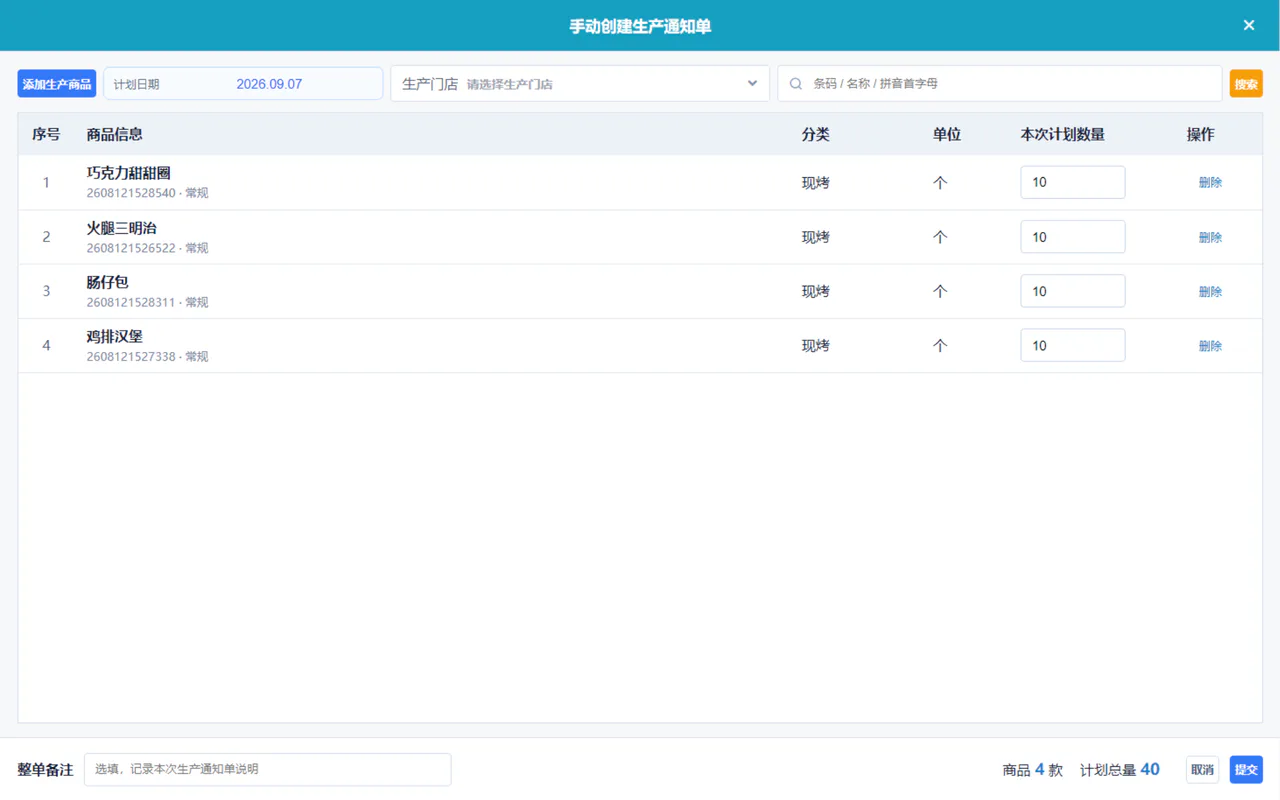This screenshot has width=1280, height=800.
Task: Click the 本次计划数量 column header
Action: pyautogui.click(x=1062, y=134)
